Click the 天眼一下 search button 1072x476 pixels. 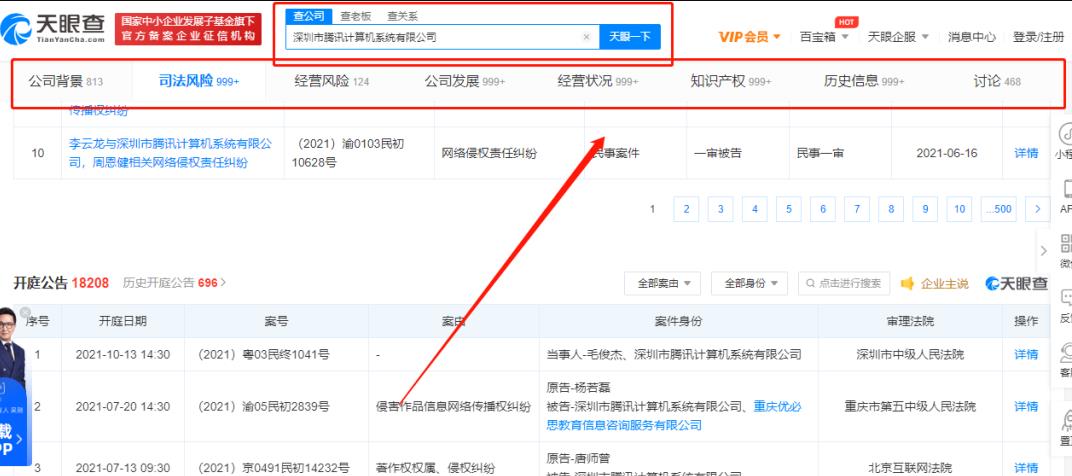tap(630, 37)
